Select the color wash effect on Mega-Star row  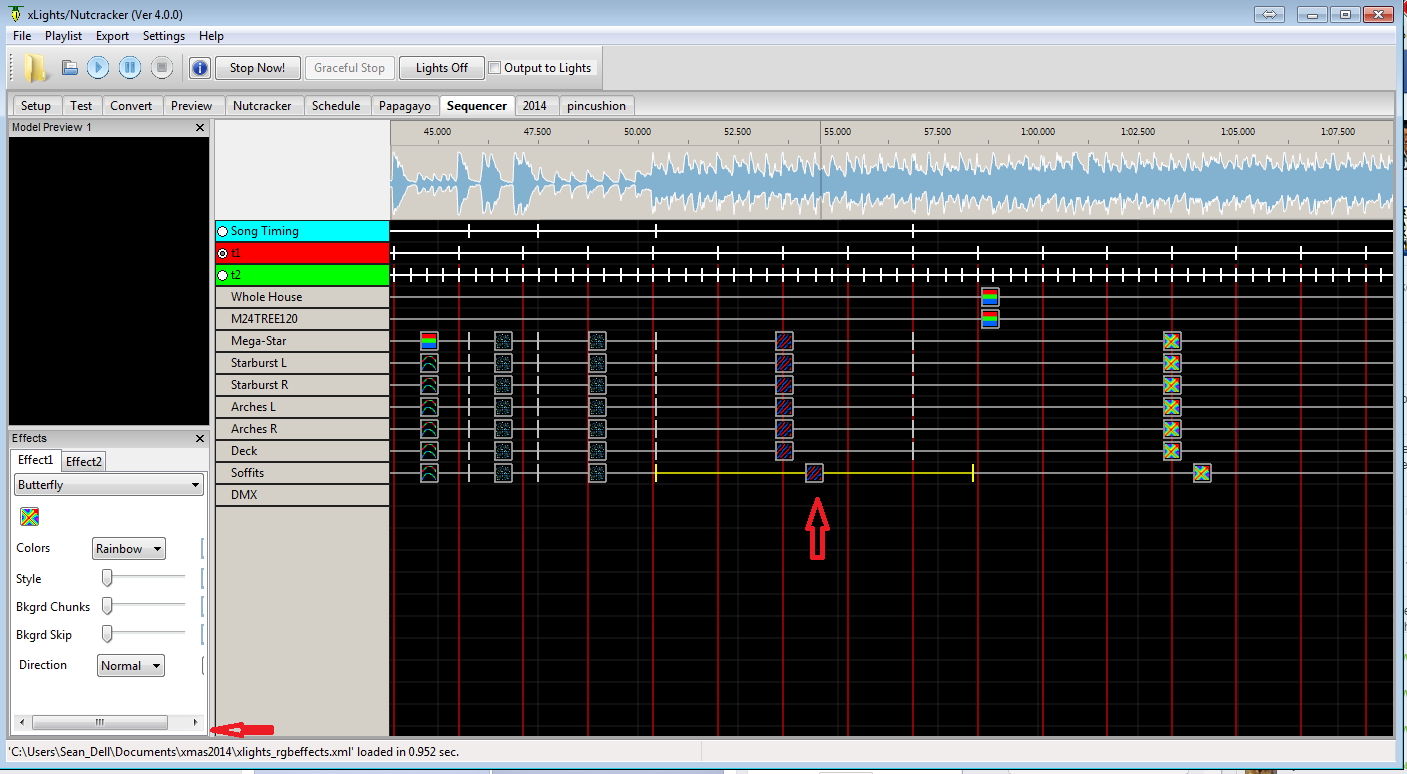pos(429,341)
